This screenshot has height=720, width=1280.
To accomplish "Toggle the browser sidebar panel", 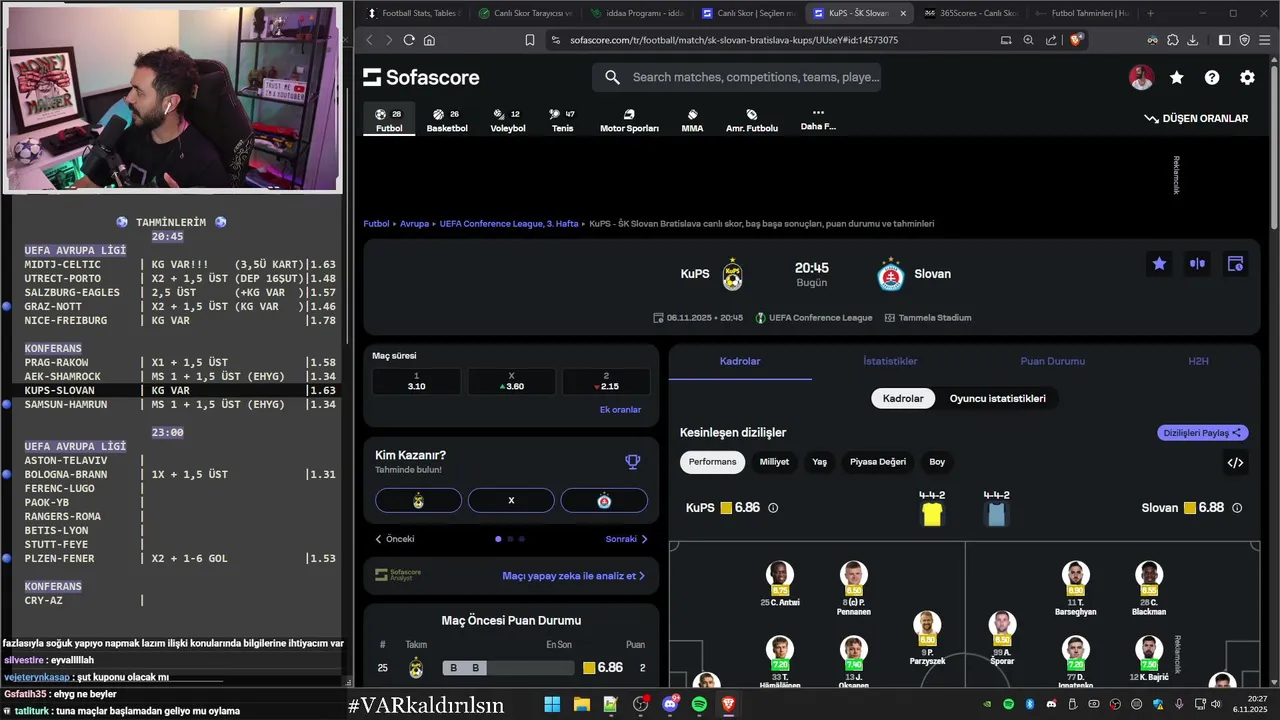I will click(x=1225, y=40).
